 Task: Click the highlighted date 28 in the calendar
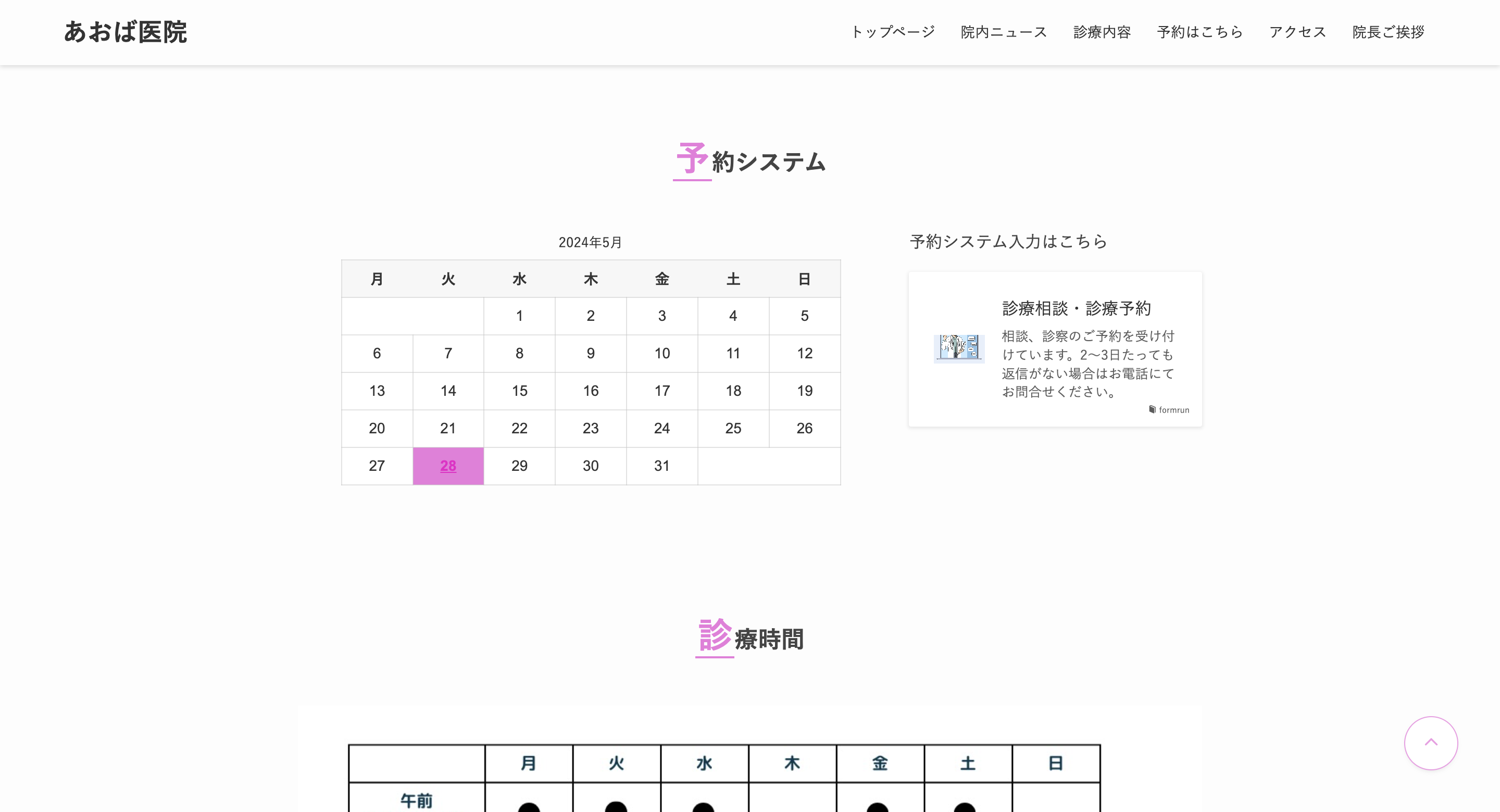(448, 466)
